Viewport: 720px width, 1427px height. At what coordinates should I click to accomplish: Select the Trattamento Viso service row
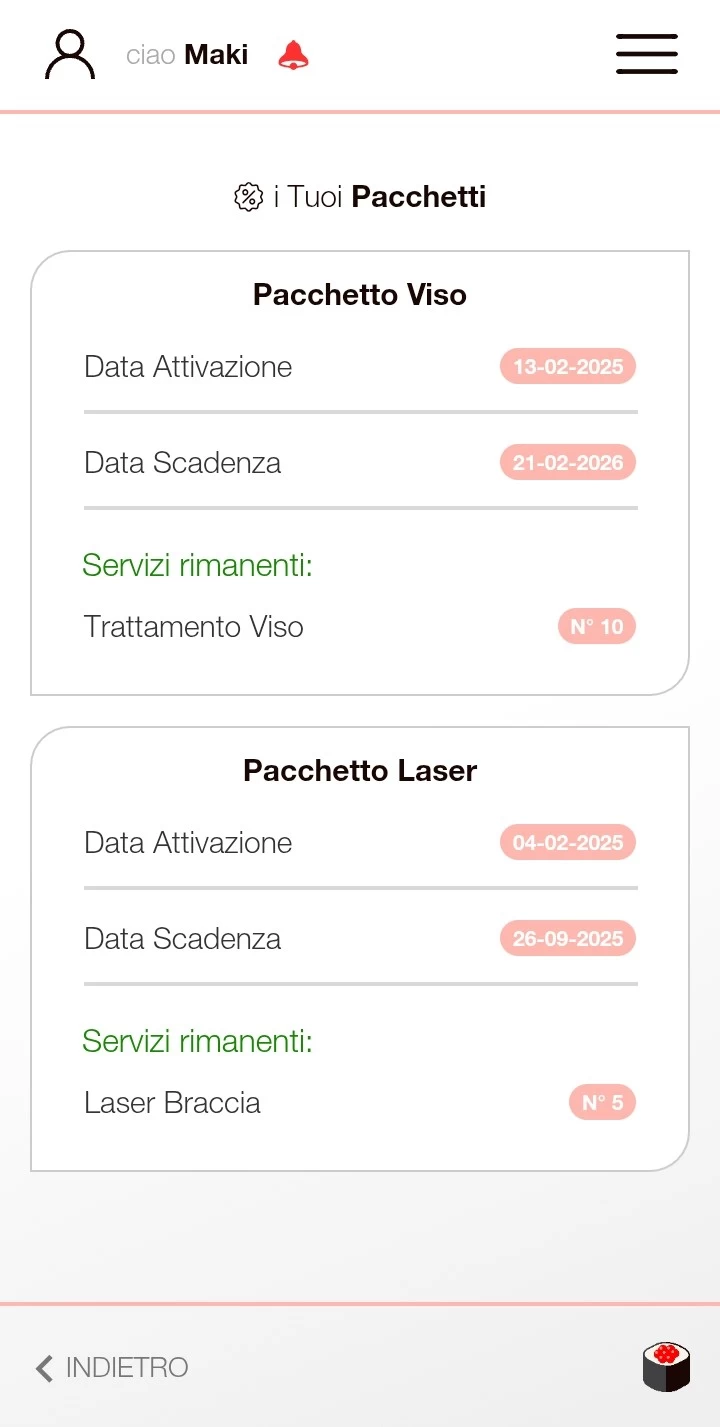pos(194,627)
